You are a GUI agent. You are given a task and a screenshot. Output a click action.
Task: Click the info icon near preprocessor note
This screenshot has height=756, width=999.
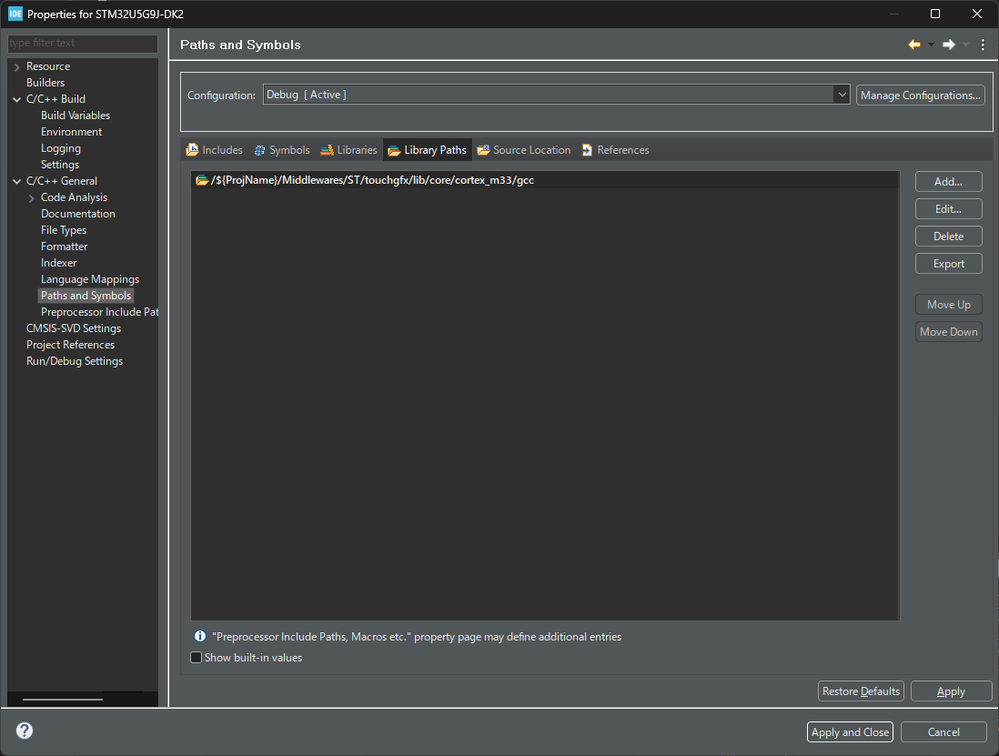coord(200,636)
